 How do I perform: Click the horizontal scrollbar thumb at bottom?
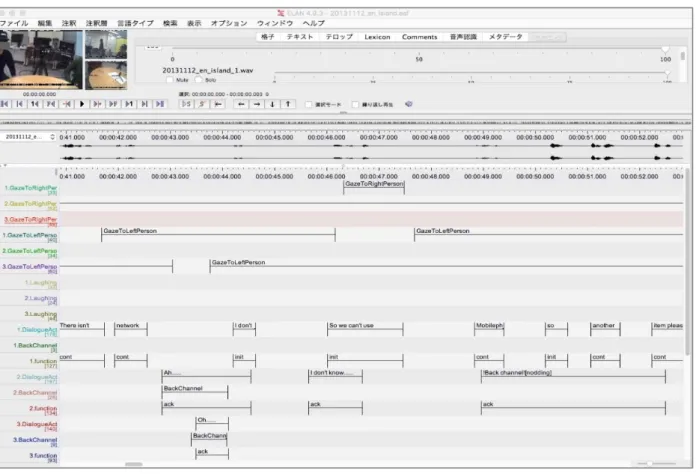pos(134,464)
